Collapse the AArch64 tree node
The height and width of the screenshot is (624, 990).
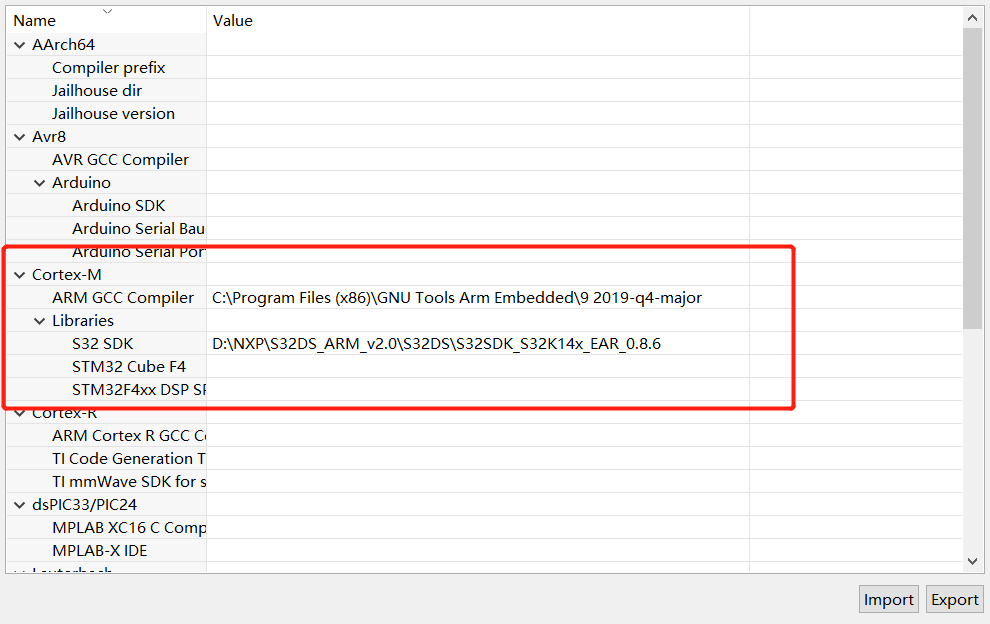pos(20,45)
